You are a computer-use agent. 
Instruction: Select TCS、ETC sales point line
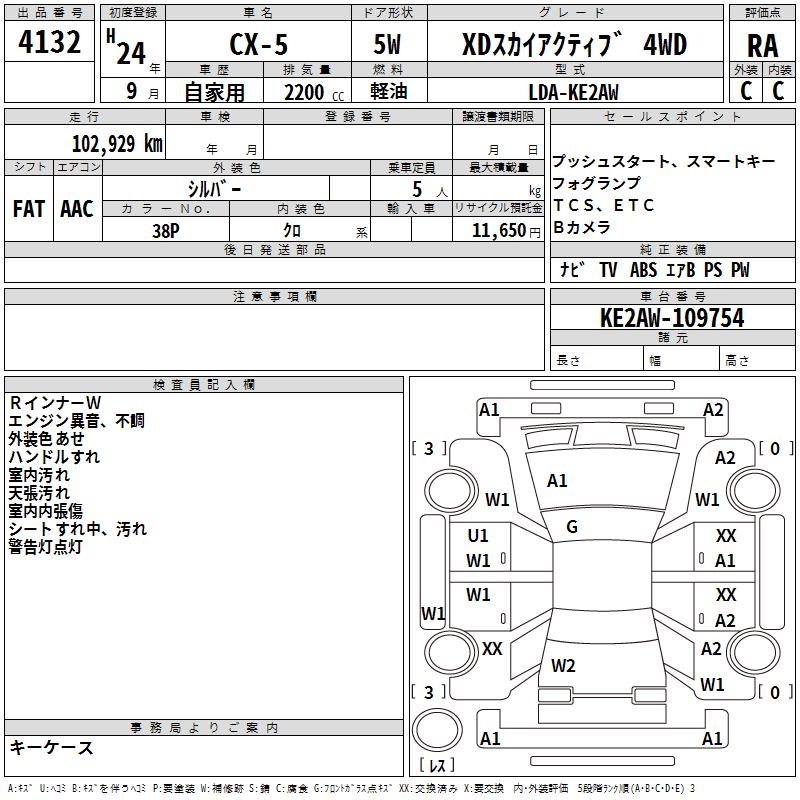(604, 205)
